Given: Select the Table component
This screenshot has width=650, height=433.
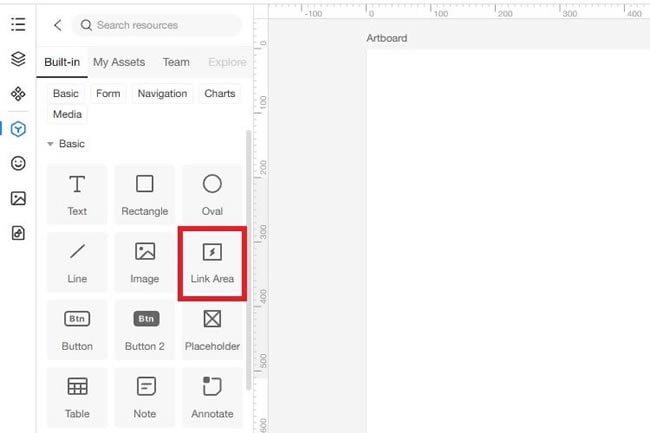Looking at the screenshot, I should tap(77, 397).
